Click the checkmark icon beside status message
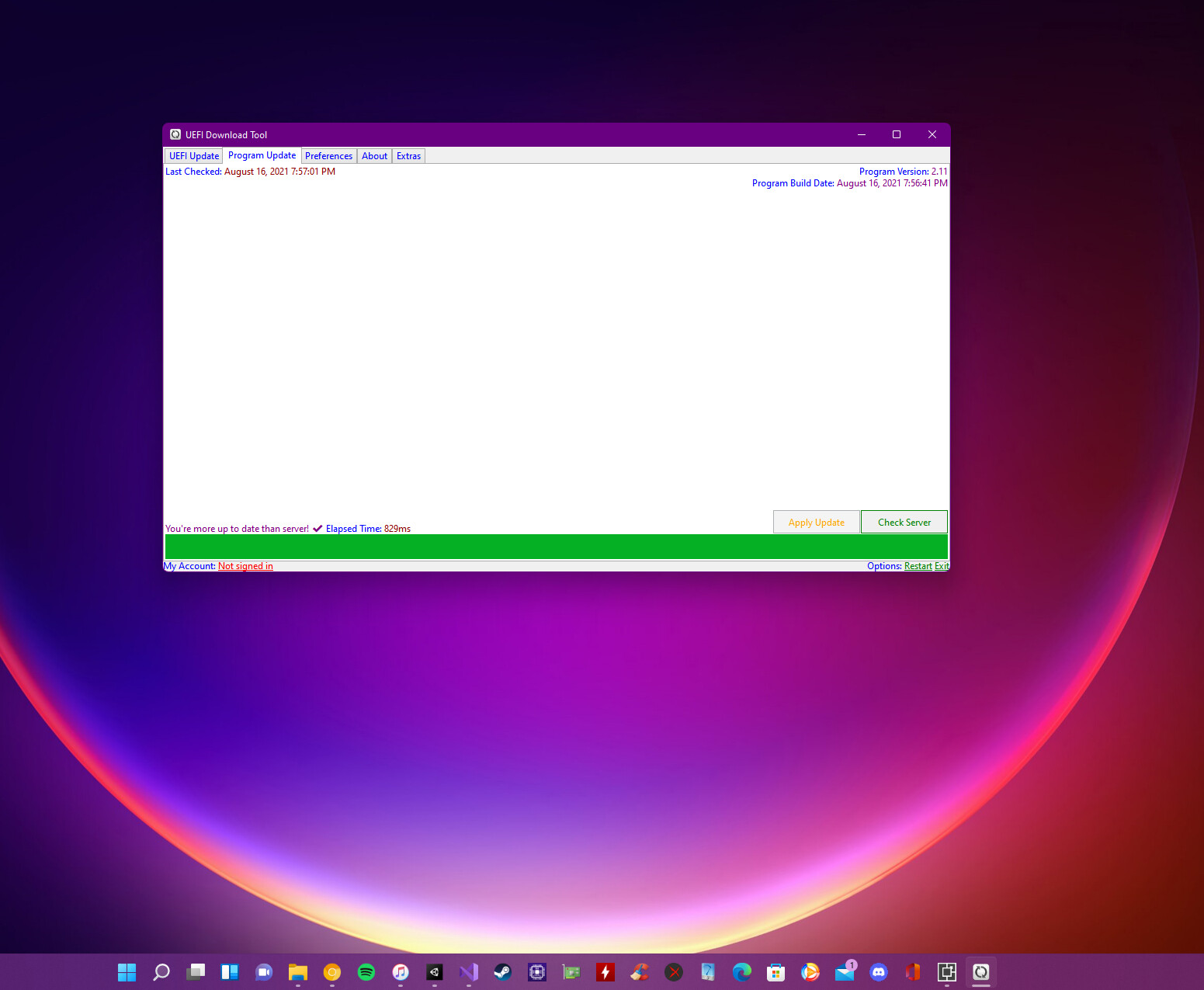 tap(317, 529)
